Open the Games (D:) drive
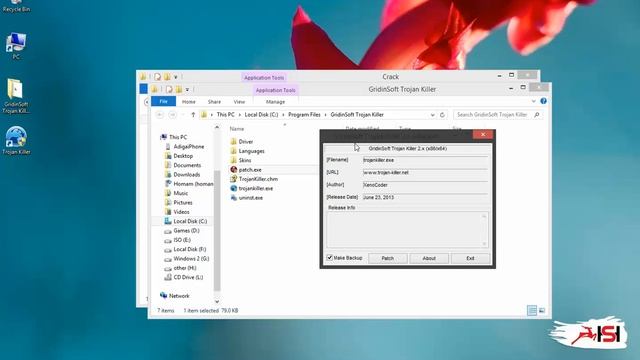 (182, 230)
